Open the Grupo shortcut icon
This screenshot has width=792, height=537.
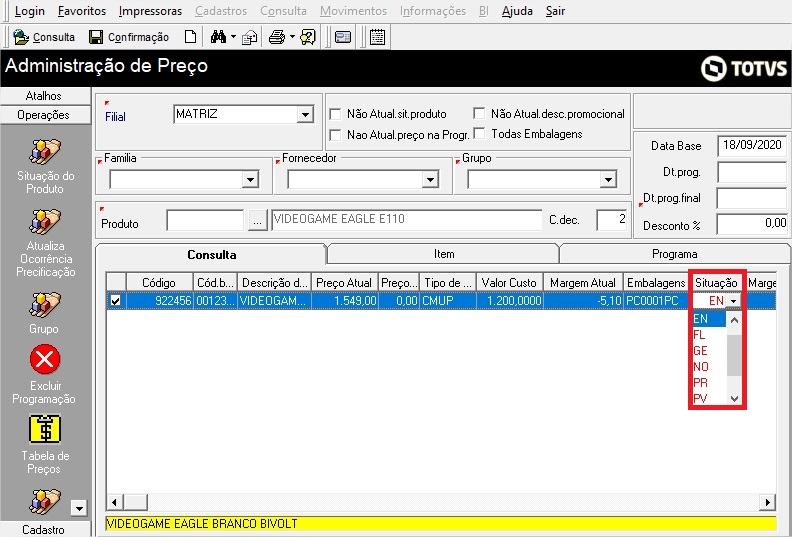coord(45,305)
